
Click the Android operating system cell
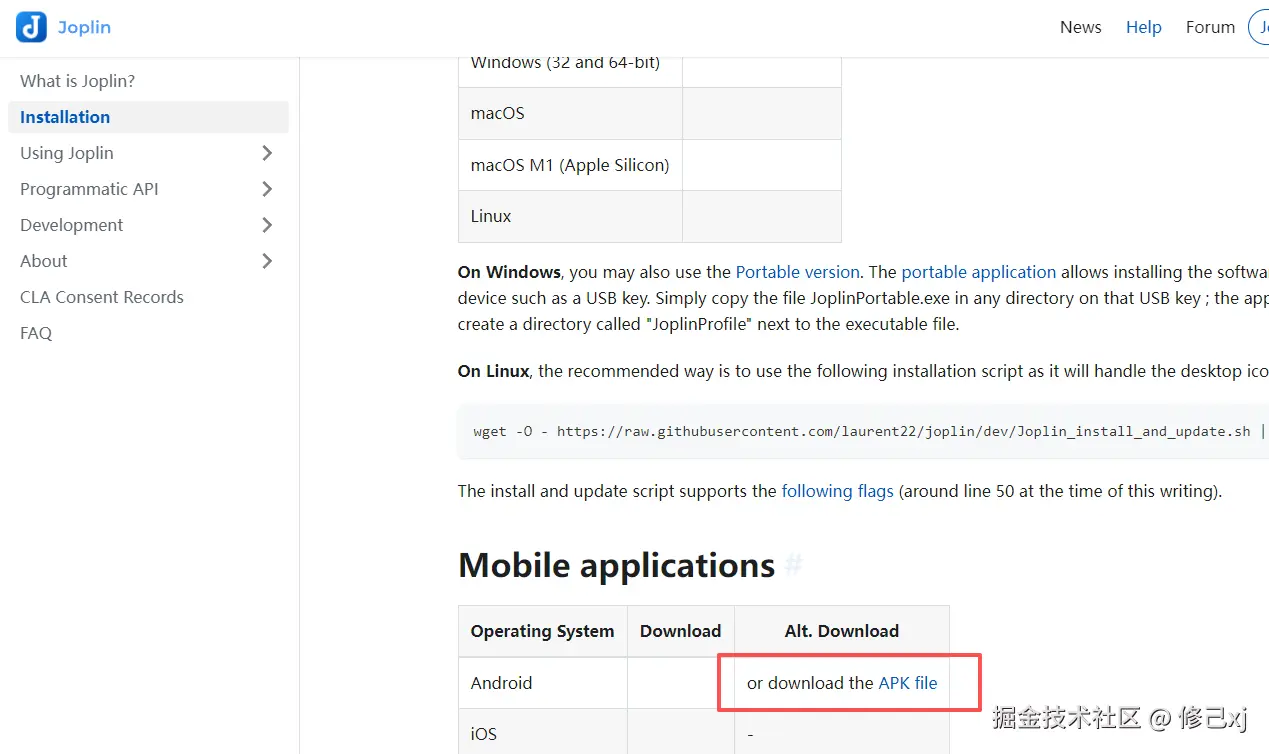coord(543,683)
